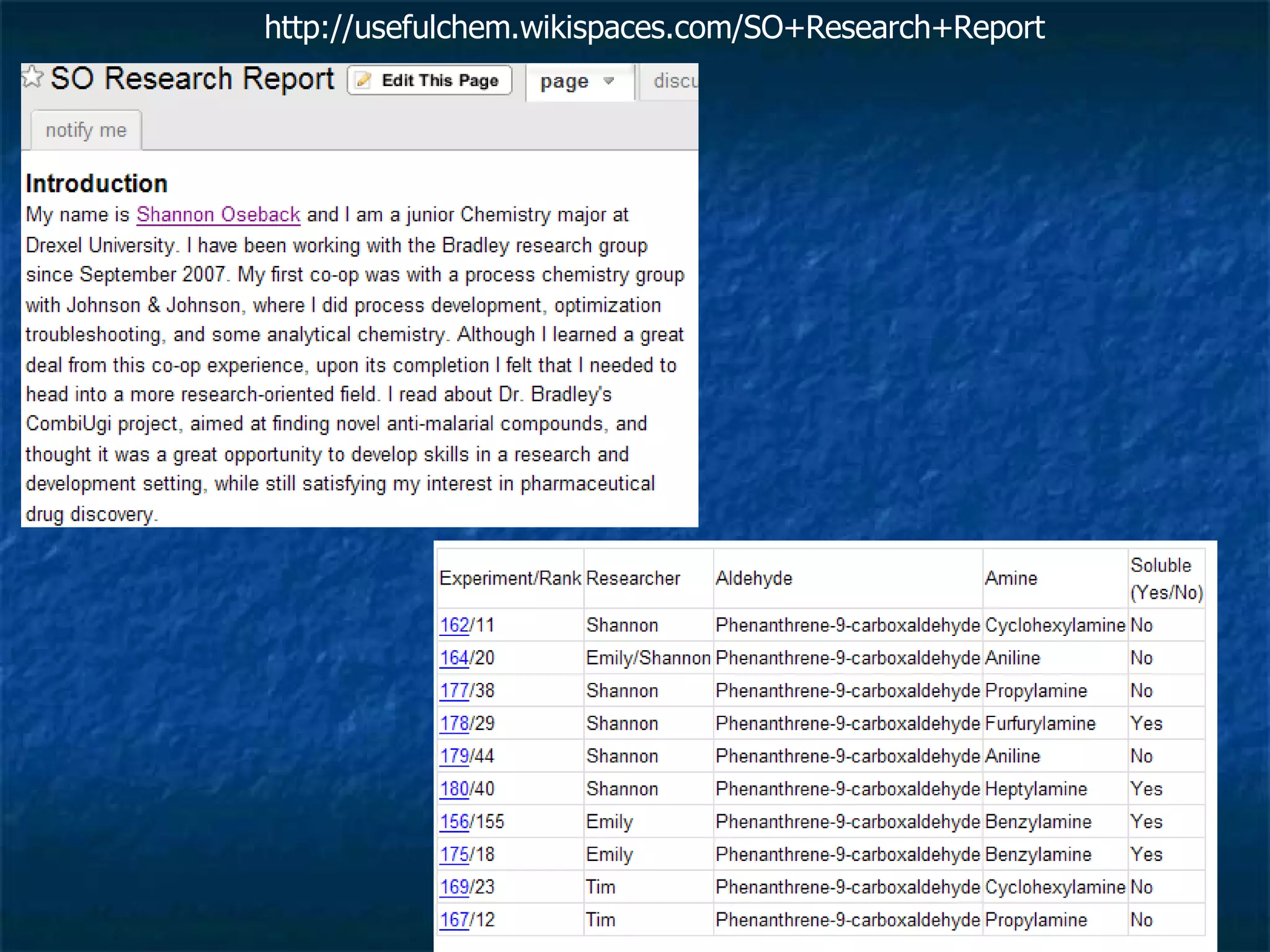The width and height of the screenshot is (1270, 952).
Task: Click Heptylamine in the amine column
Action: [1036, 789]
